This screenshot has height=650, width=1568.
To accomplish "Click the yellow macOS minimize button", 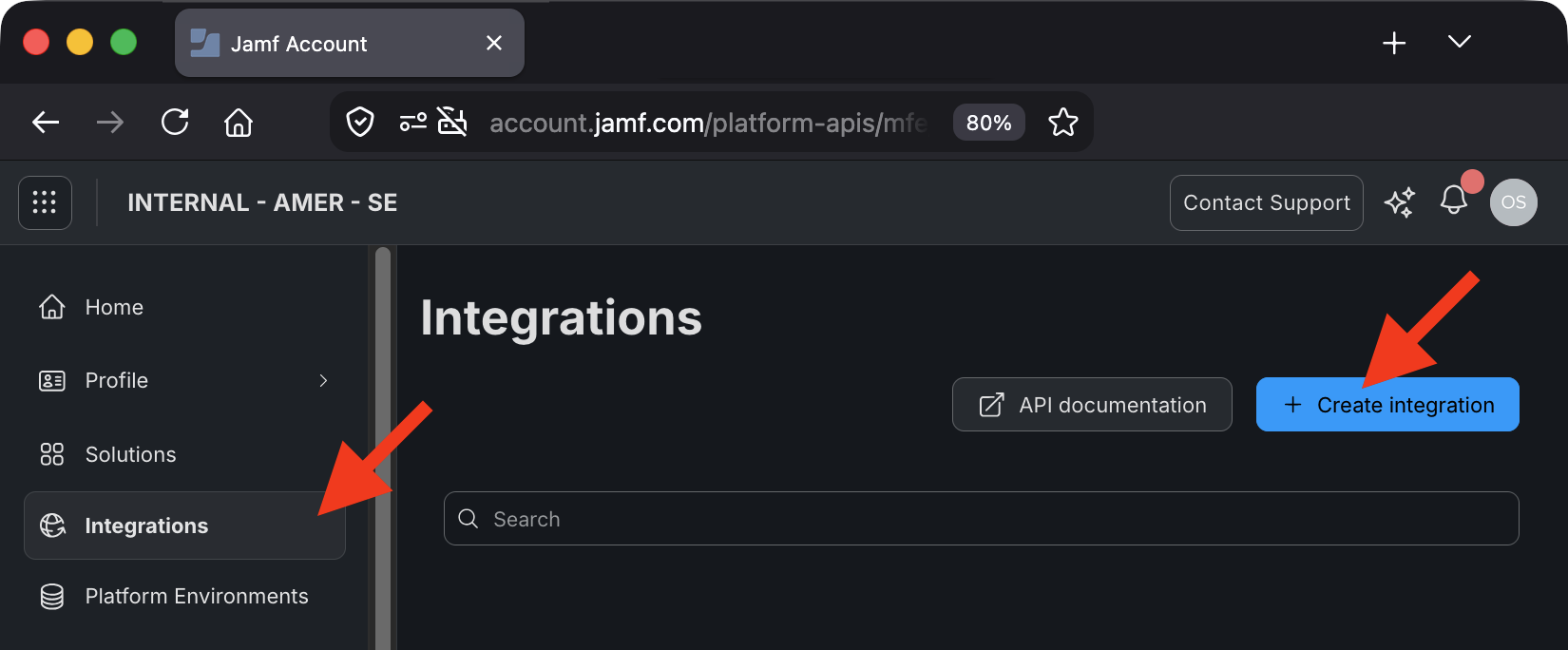I will tap(80, 42).
